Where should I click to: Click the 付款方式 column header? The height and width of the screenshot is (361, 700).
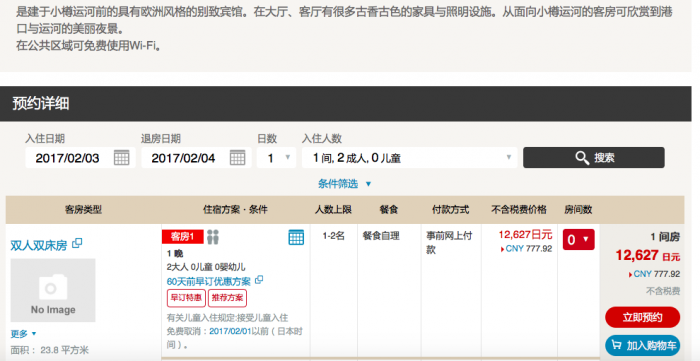450,209
